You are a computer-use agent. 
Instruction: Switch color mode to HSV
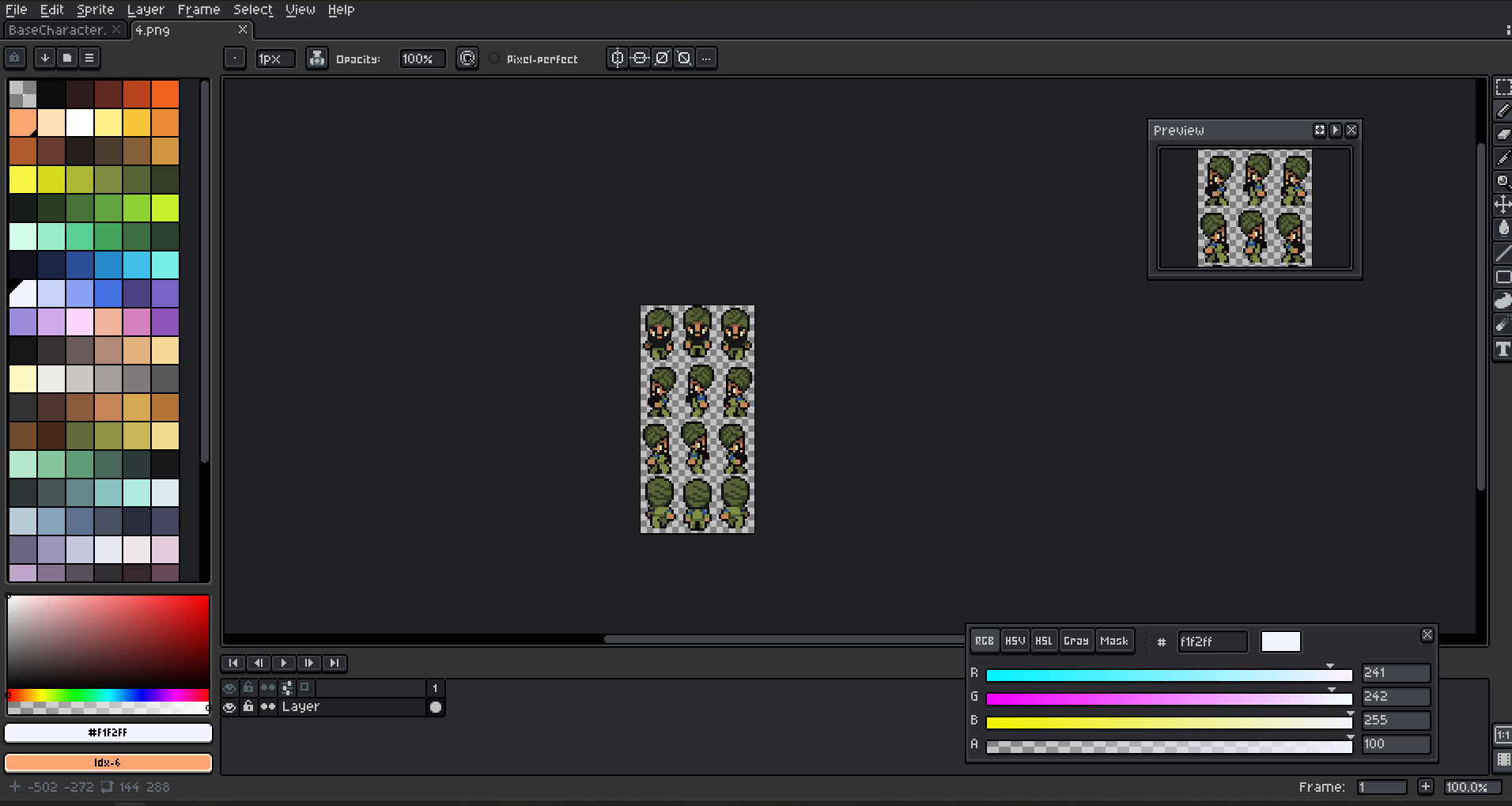(x=1015, y=641)
